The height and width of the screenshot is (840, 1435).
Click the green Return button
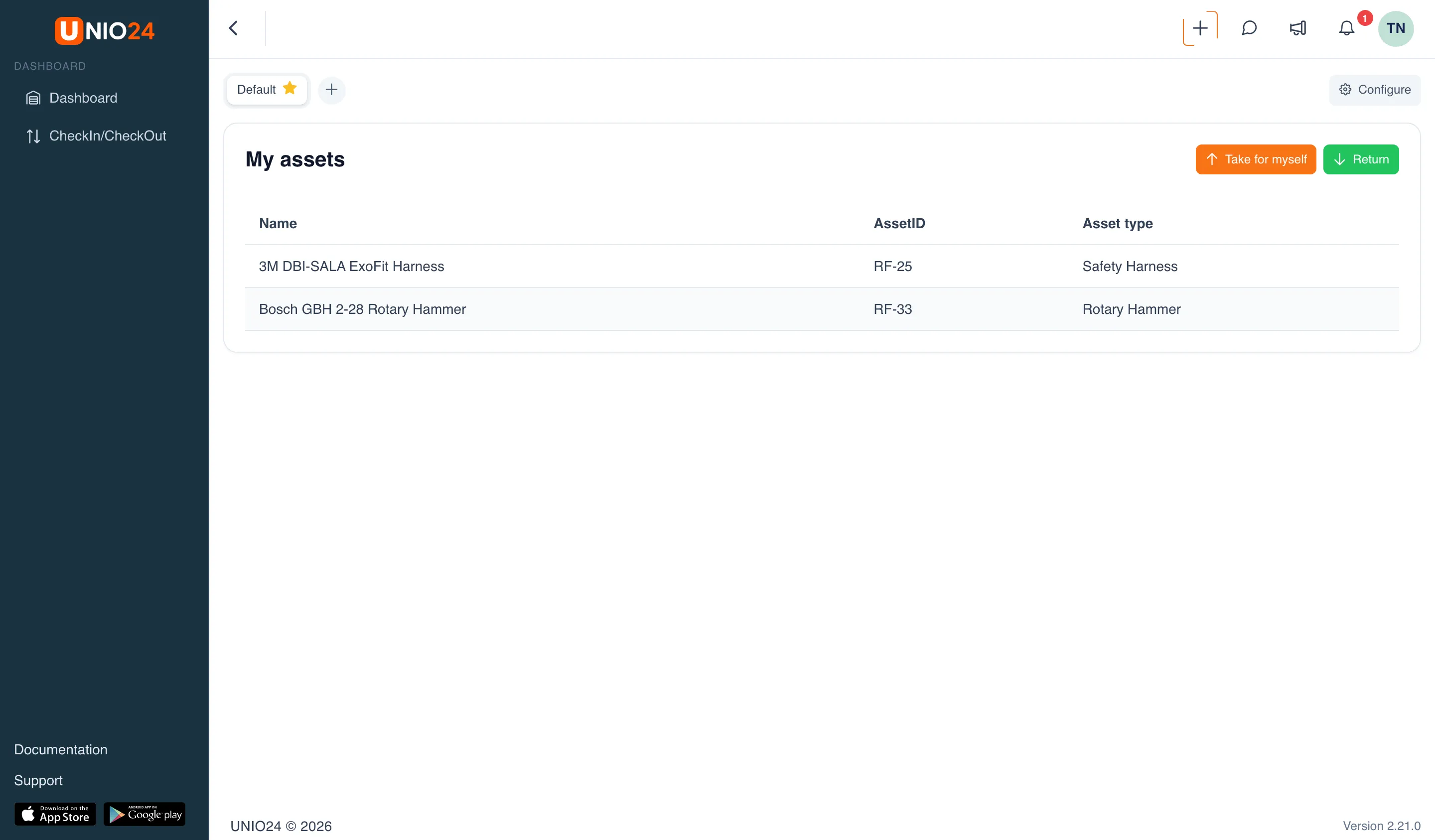click(x=1361, y=159)
